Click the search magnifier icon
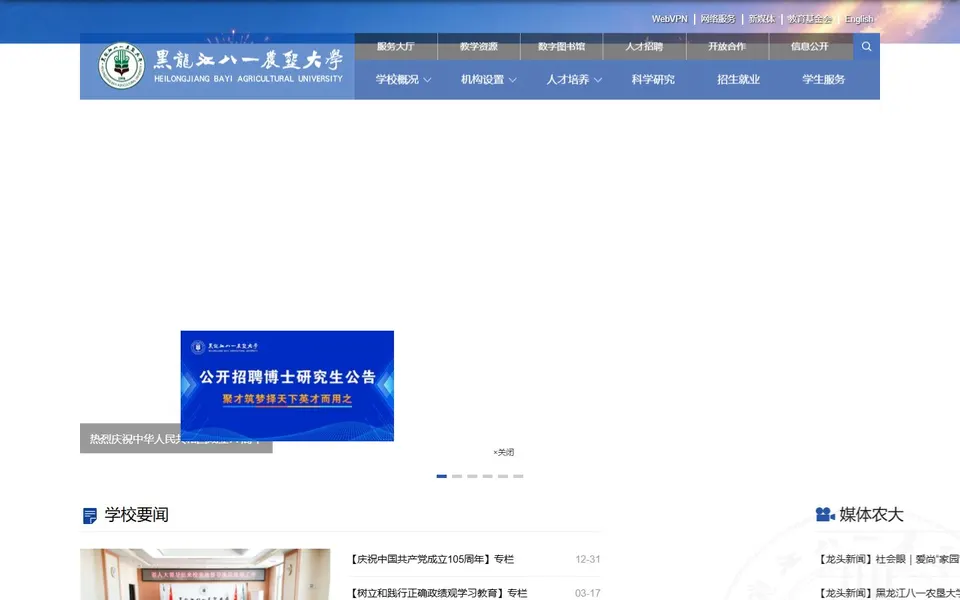 click(866, 47)
